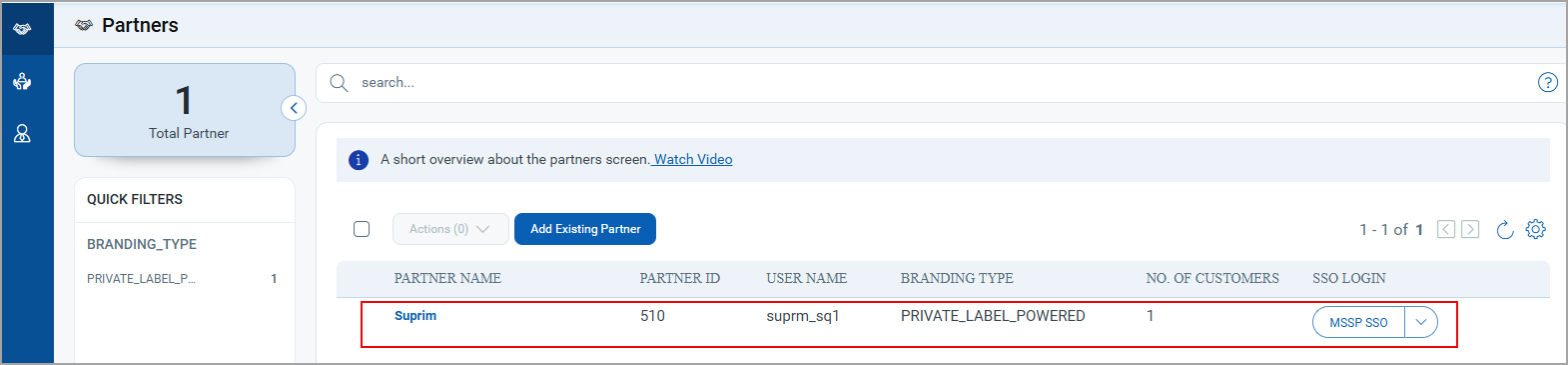The height and width of the screenshot is (365, 1568).
Task: Click the handshake icon beside Partners title
Action: coord(84,25)
